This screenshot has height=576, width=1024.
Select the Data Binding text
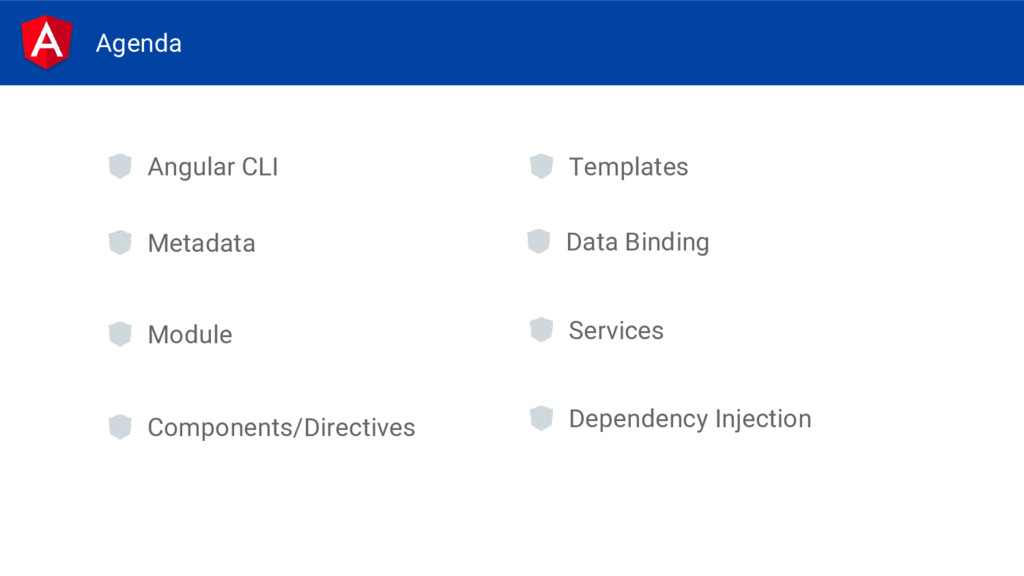tap(637, 243)
